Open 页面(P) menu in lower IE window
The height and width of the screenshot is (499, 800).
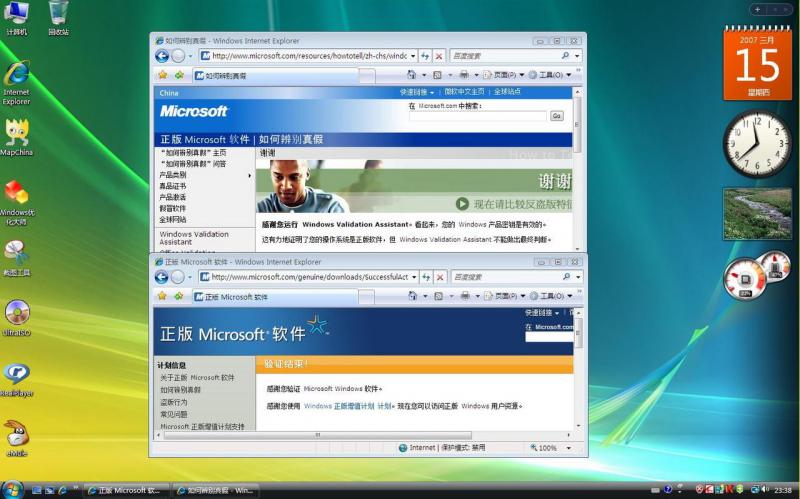point(505,296)
